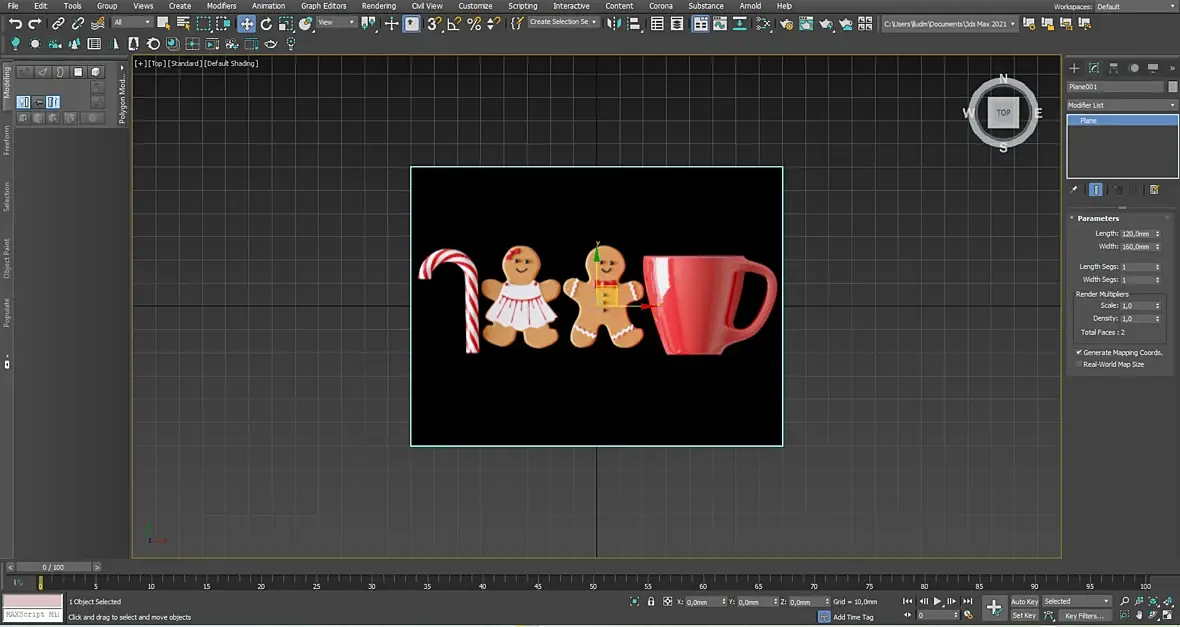This screenshot has height=627, width=1180.
Task: Toggle Spinner Snap
Action: pos(493,23)
